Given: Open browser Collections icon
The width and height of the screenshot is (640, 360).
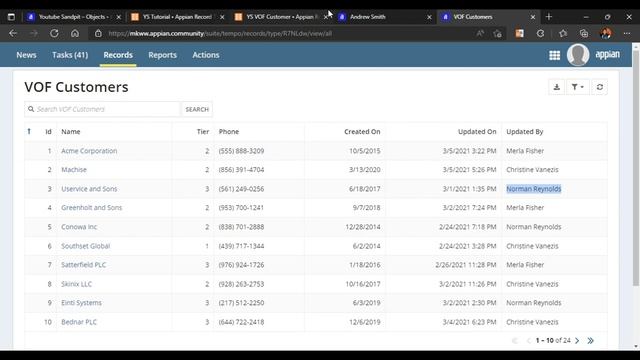Looking at the screenshot, I should click(x=584, y=33).
